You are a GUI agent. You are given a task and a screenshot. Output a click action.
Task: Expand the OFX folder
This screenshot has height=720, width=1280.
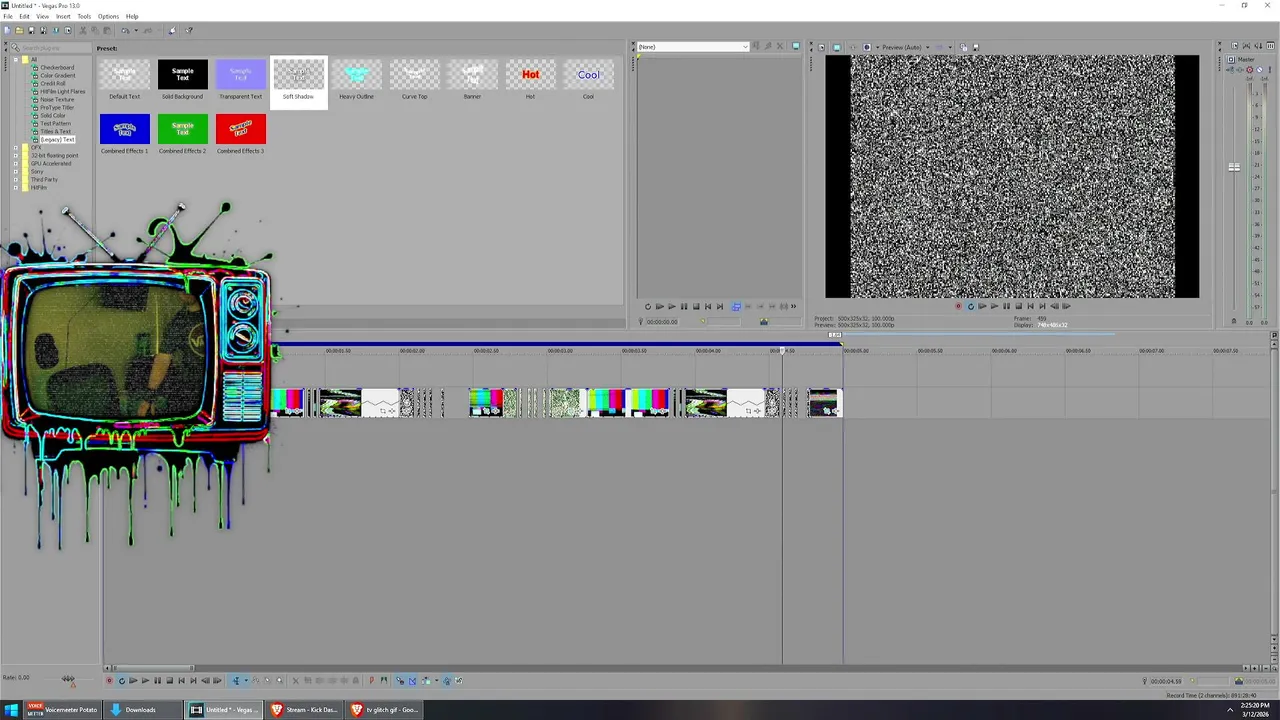[16, 148]
